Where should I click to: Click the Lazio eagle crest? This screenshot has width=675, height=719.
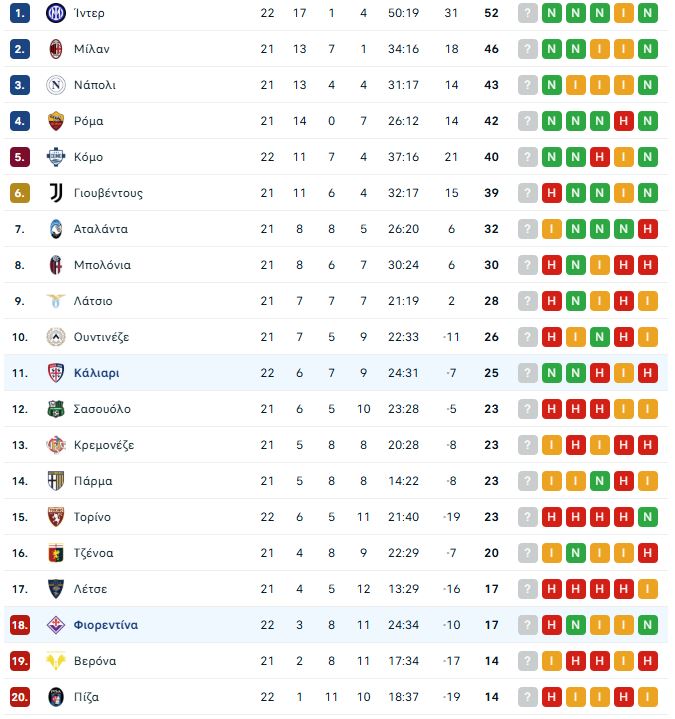tap(55, 301)
